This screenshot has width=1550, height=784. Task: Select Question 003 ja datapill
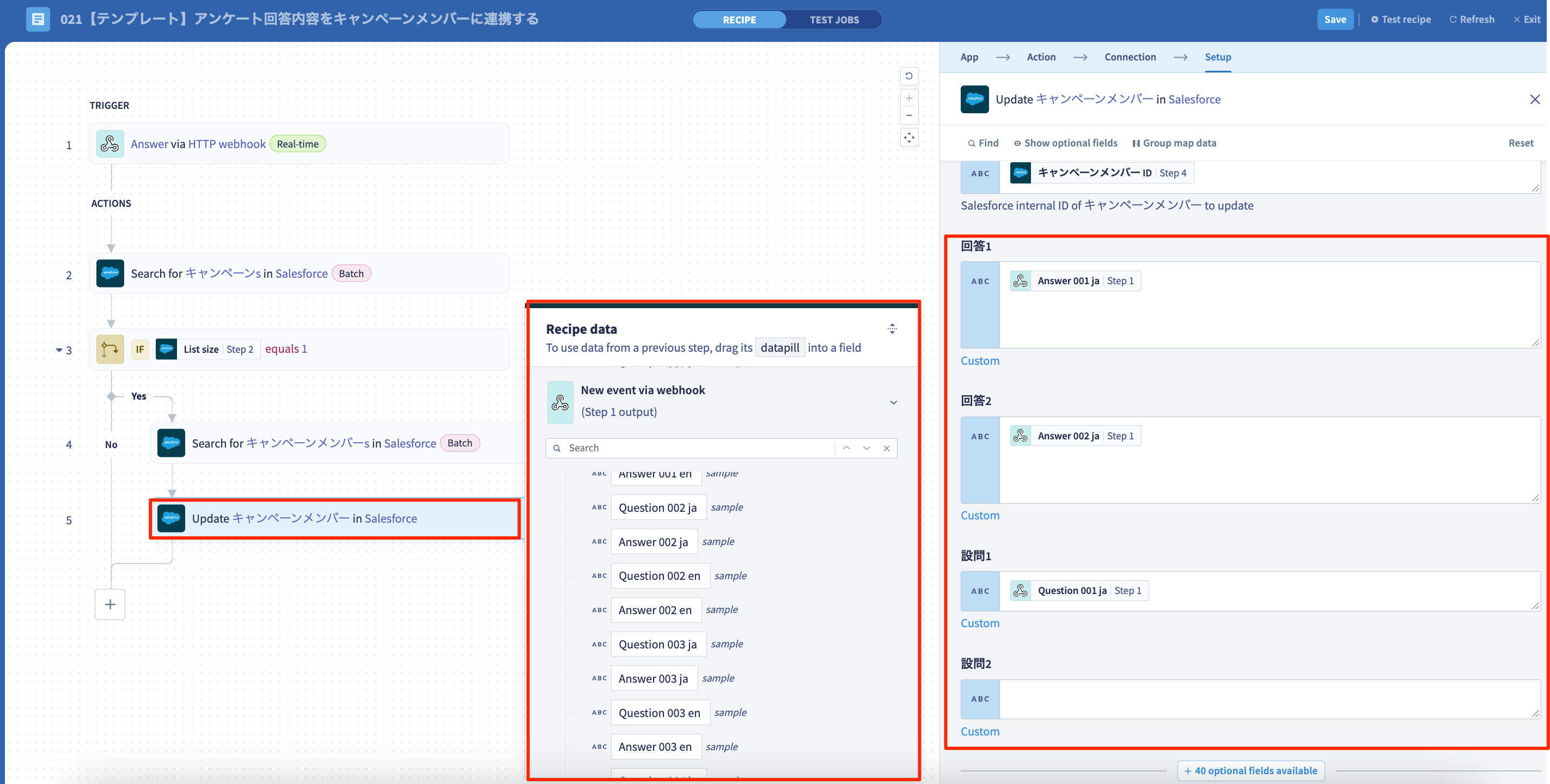pyautogui.click(x=658, y=644)
